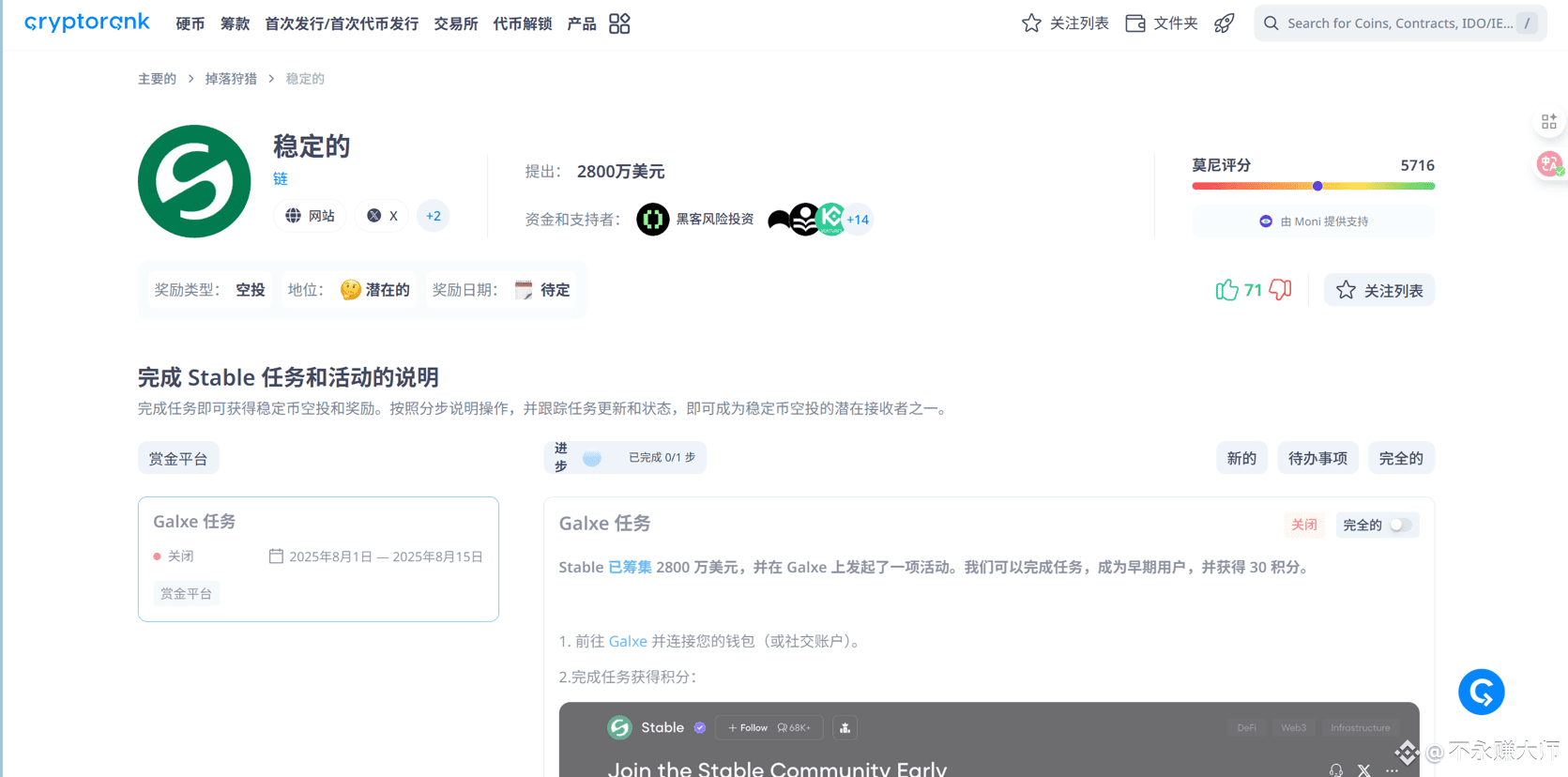The image size is (1568, 777).
Task: Click the 2800万美元 raised amount
Action: [x=621, y=172]
